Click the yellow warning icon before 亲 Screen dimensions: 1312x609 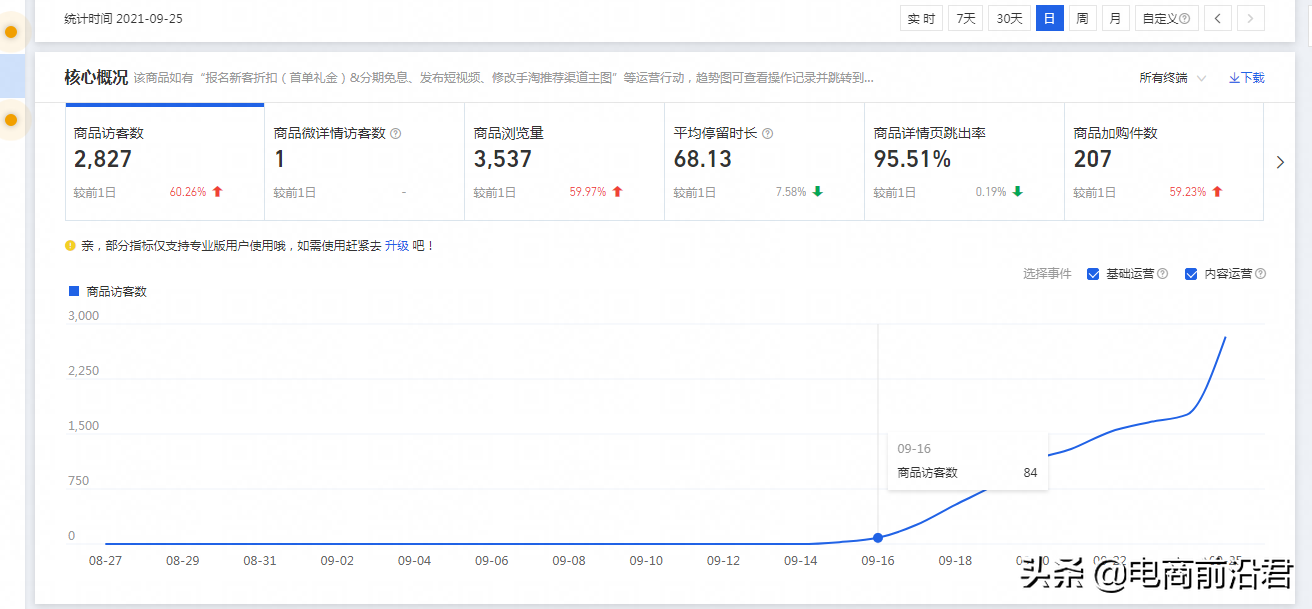(x=70, y=245)
